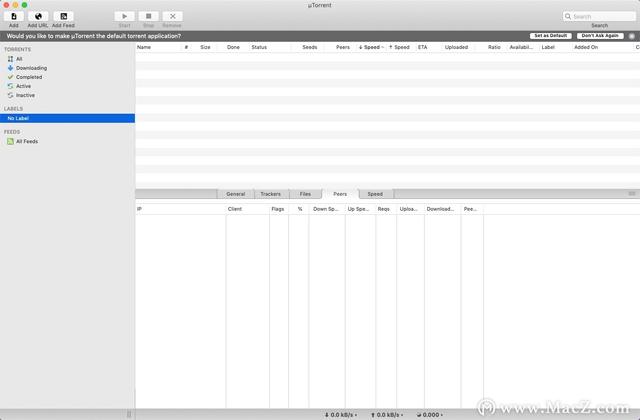Sort torrents by Done column

point(233,47)
